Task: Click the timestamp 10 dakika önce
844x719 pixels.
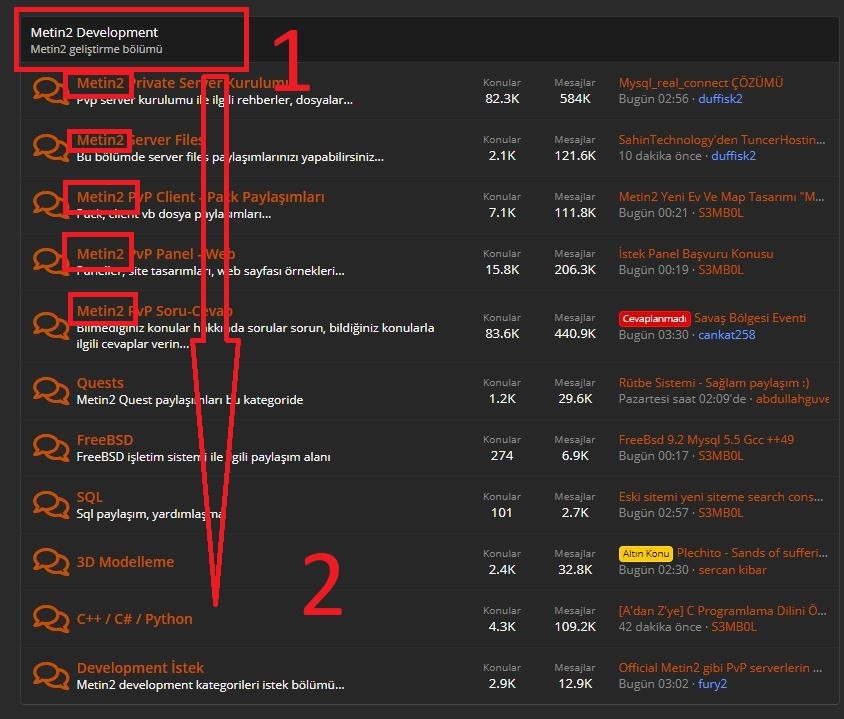Action: (x=660, y=156)
